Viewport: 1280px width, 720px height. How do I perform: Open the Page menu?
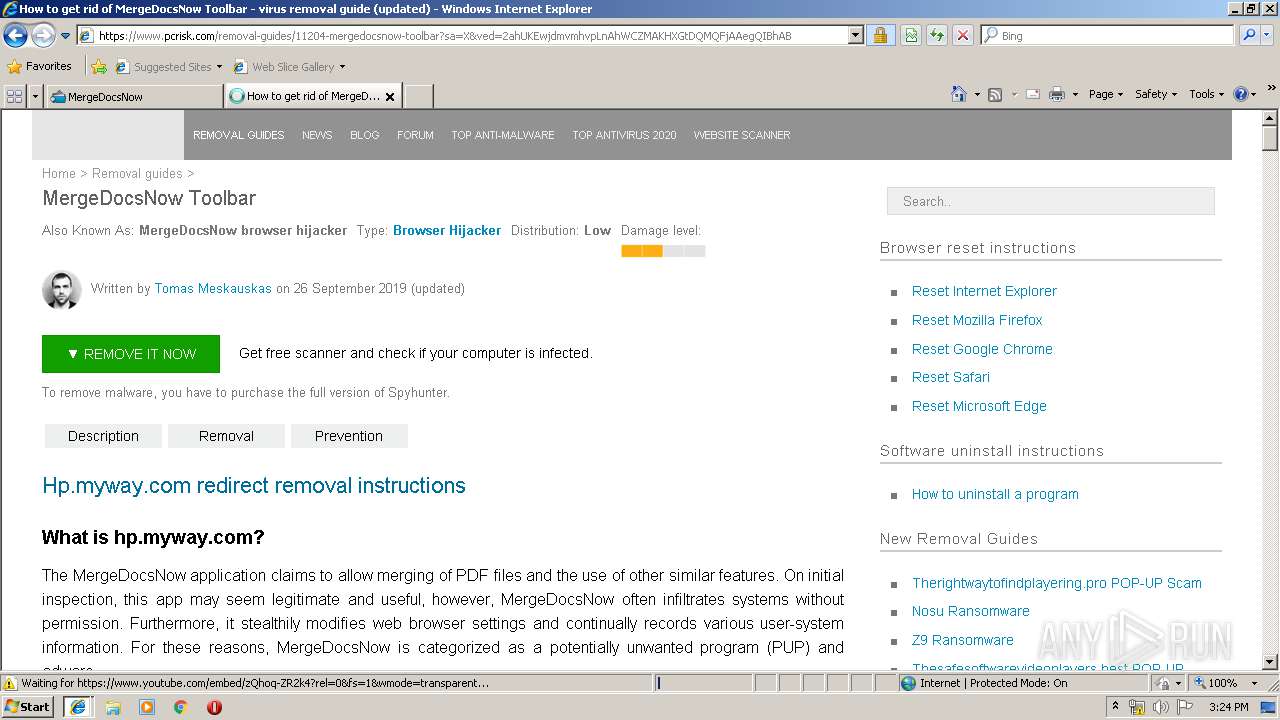point(1106,94)
